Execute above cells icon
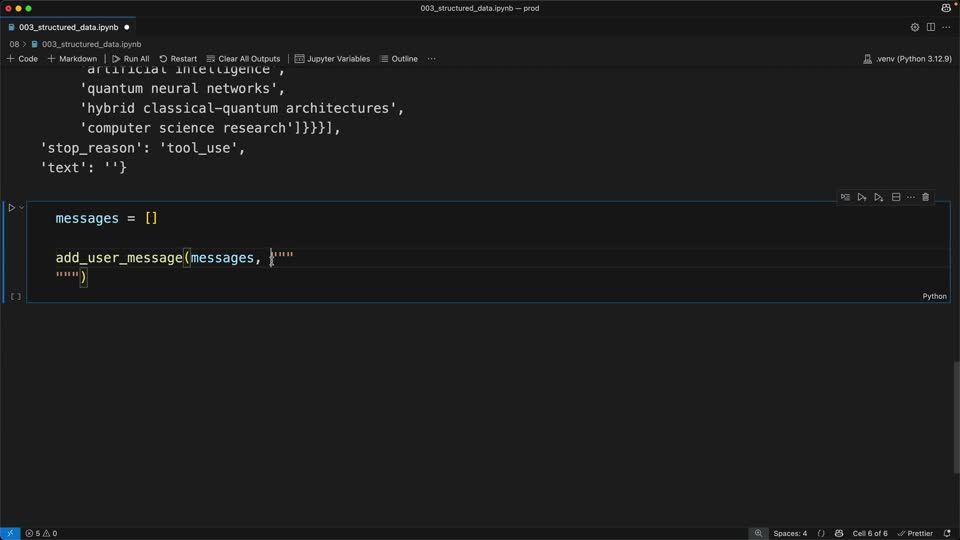The height and width of the screenshot is (540, 960). tap(861, 197)
